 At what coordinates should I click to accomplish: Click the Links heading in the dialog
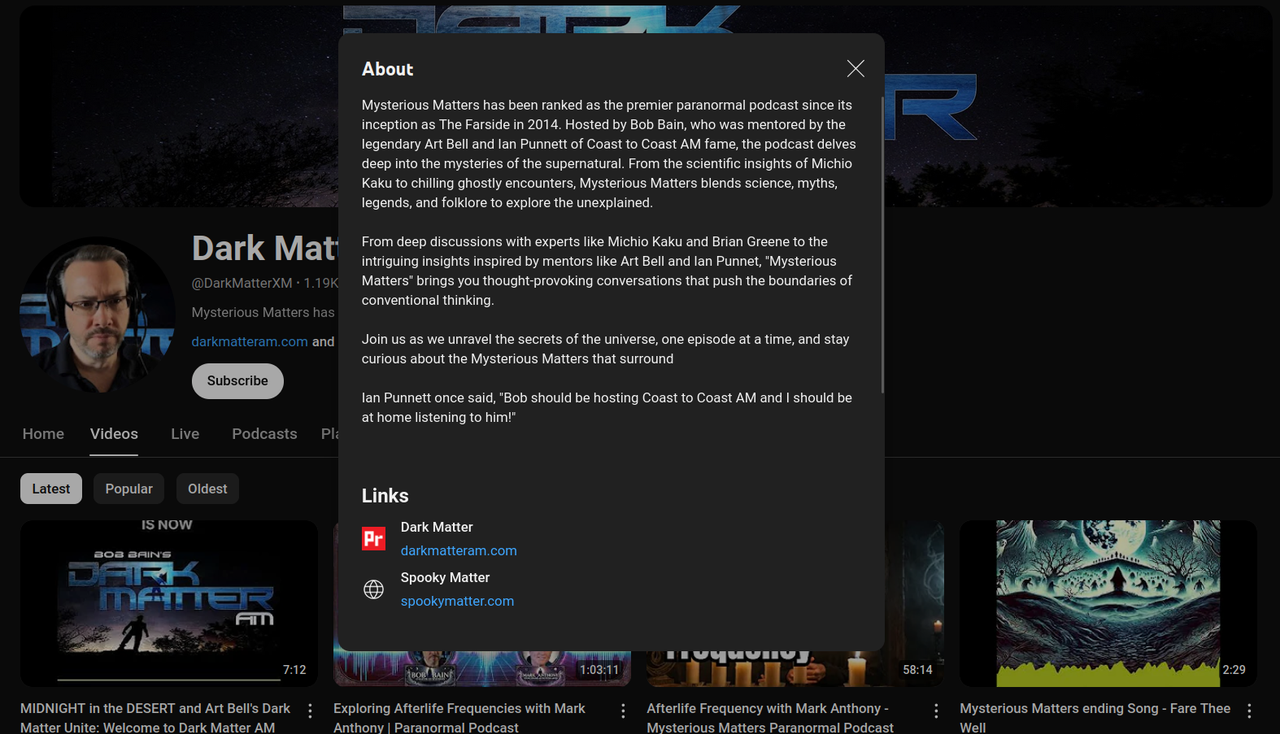(x=385, y=496)
